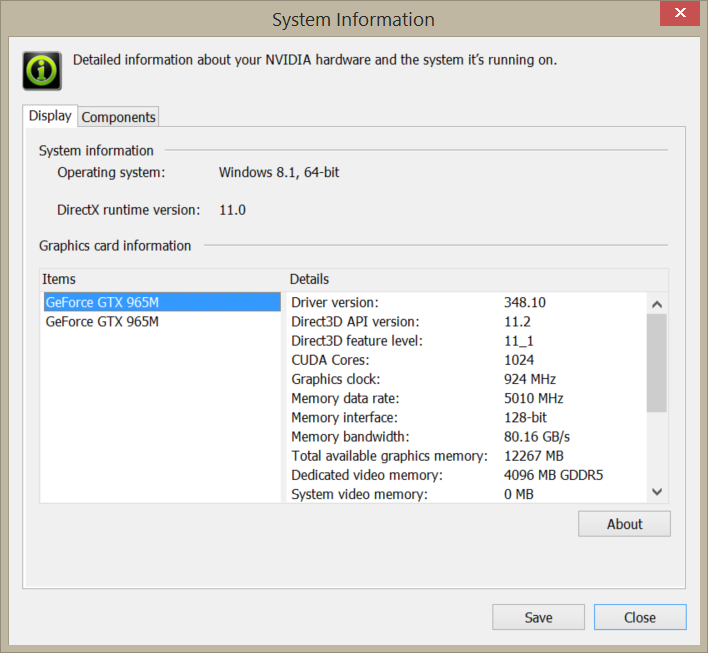Close the dialog with the red X
Screen dimensions: 708x653
[680, 13]
